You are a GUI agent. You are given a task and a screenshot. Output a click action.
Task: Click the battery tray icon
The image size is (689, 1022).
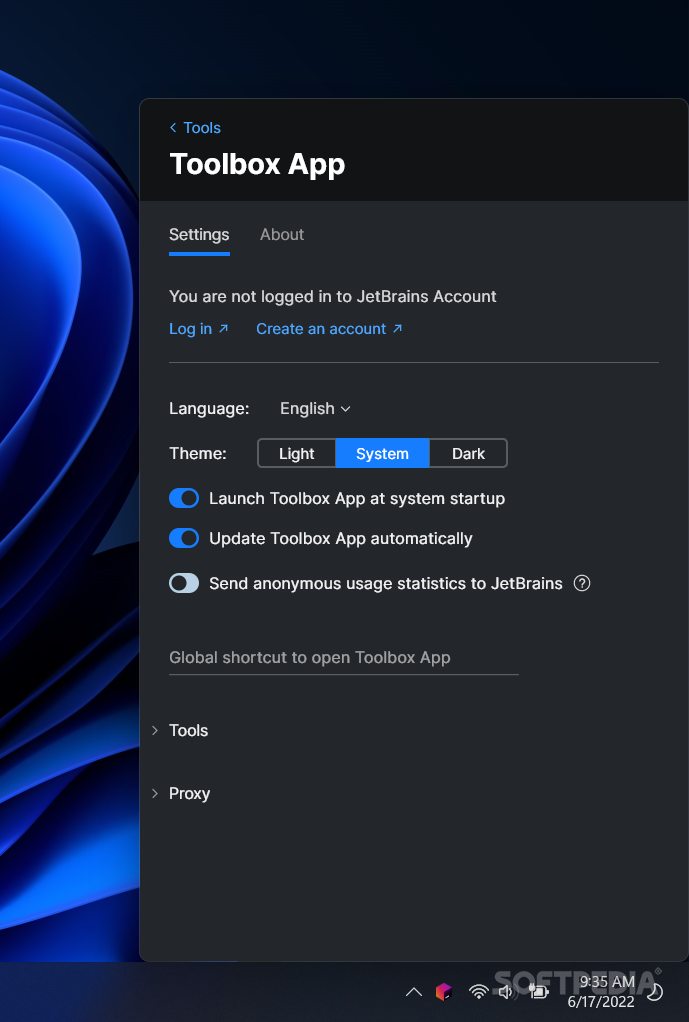tap(538, 992)
